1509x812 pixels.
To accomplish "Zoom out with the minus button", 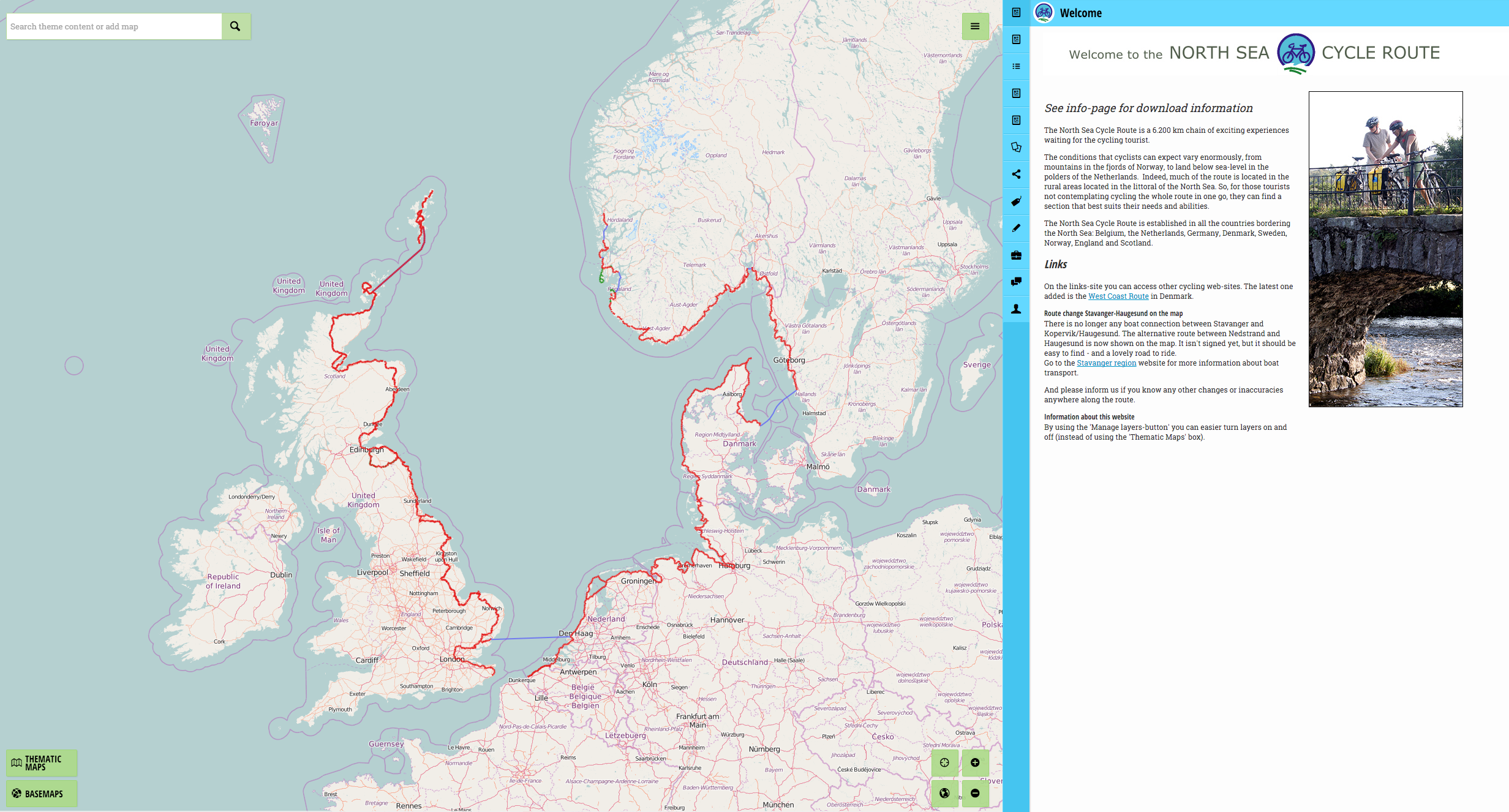I will click(x=975, y=793).
